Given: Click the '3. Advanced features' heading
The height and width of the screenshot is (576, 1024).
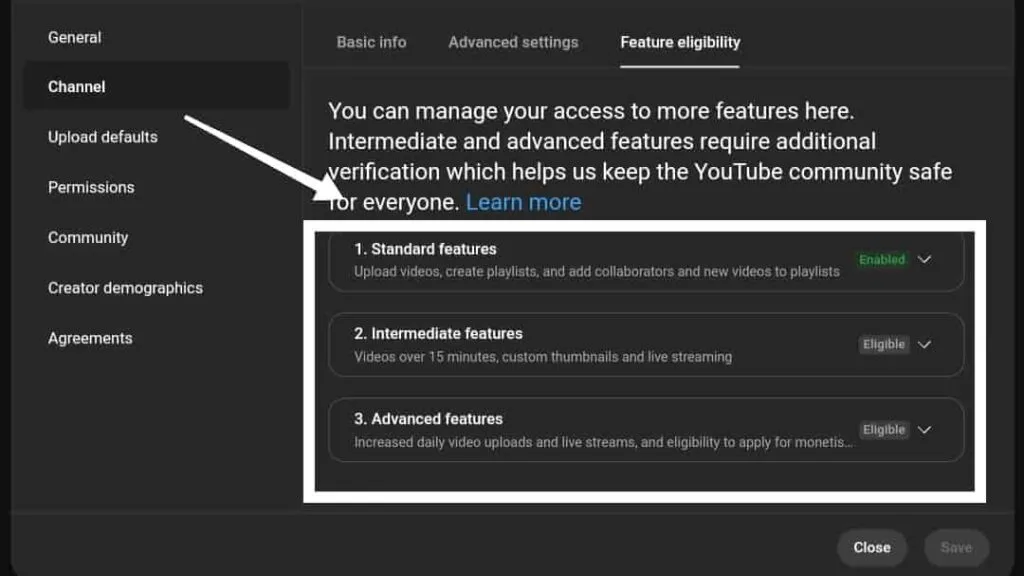Looking at the screenshot, I should pyautogui.click(x=428, y=419).
